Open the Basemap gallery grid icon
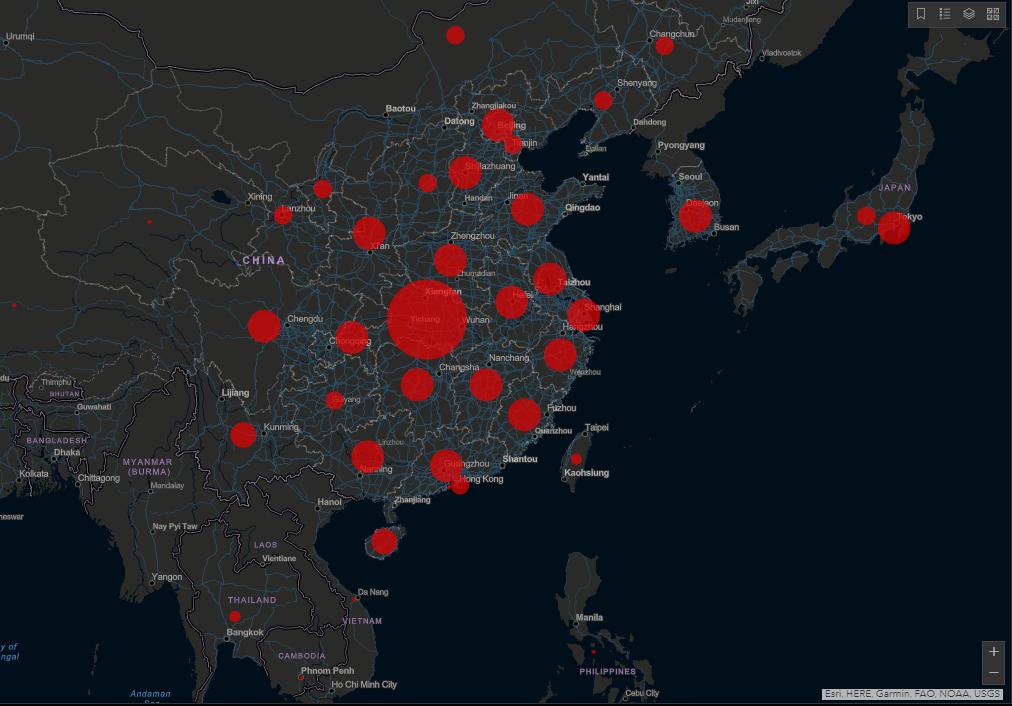Screen dimensions: 1012x706 tap(993, 14)
